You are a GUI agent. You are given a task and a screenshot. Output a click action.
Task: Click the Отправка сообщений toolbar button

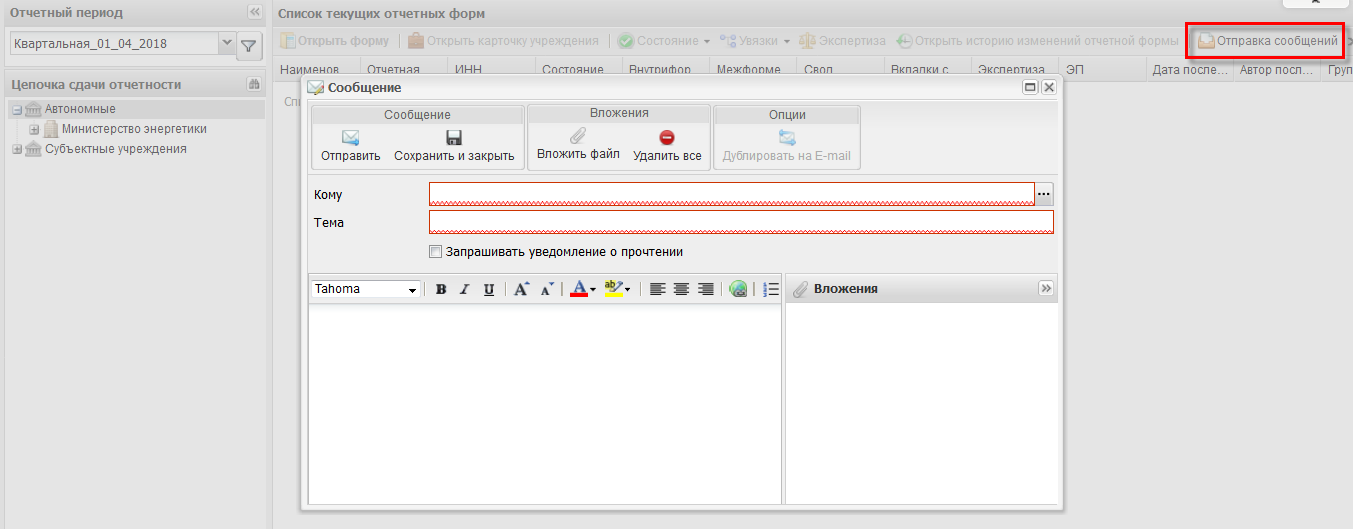[x=1267, y=41]
